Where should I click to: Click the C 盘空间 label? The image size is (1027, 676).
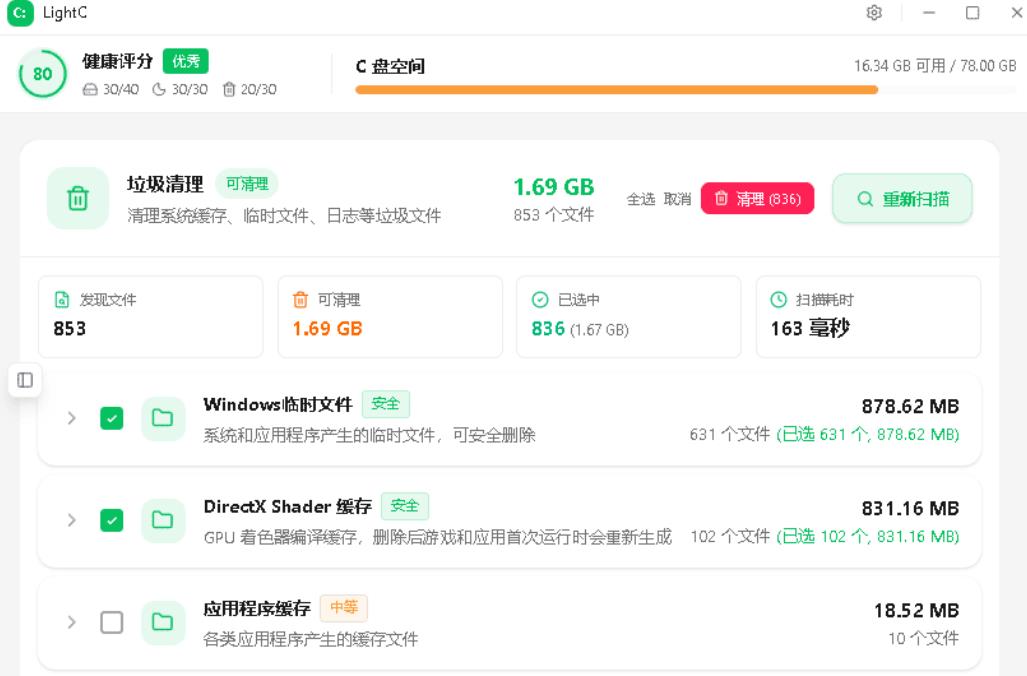coord(390,66)
